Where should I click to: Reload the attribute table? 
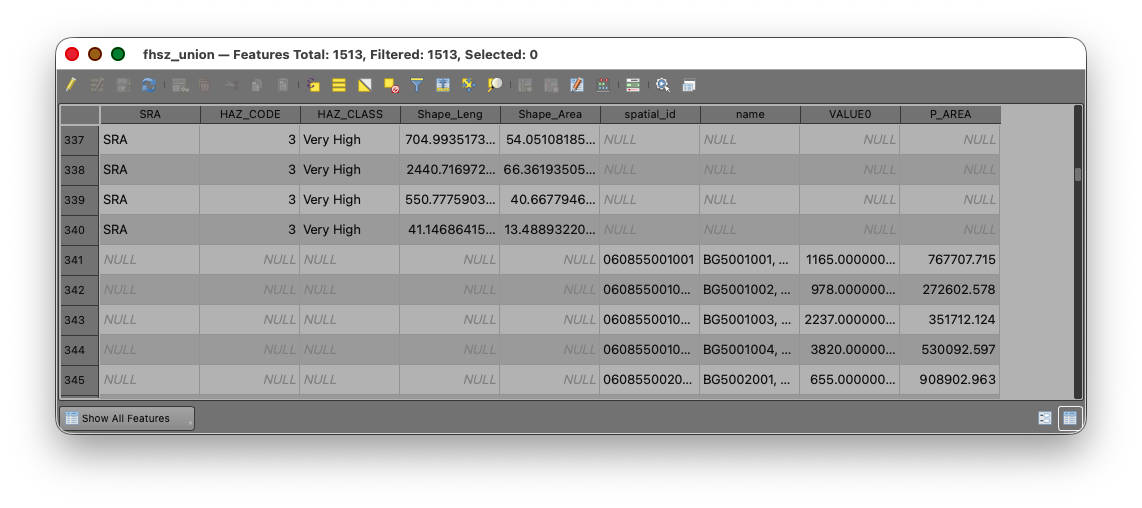(x=149, y=85)
